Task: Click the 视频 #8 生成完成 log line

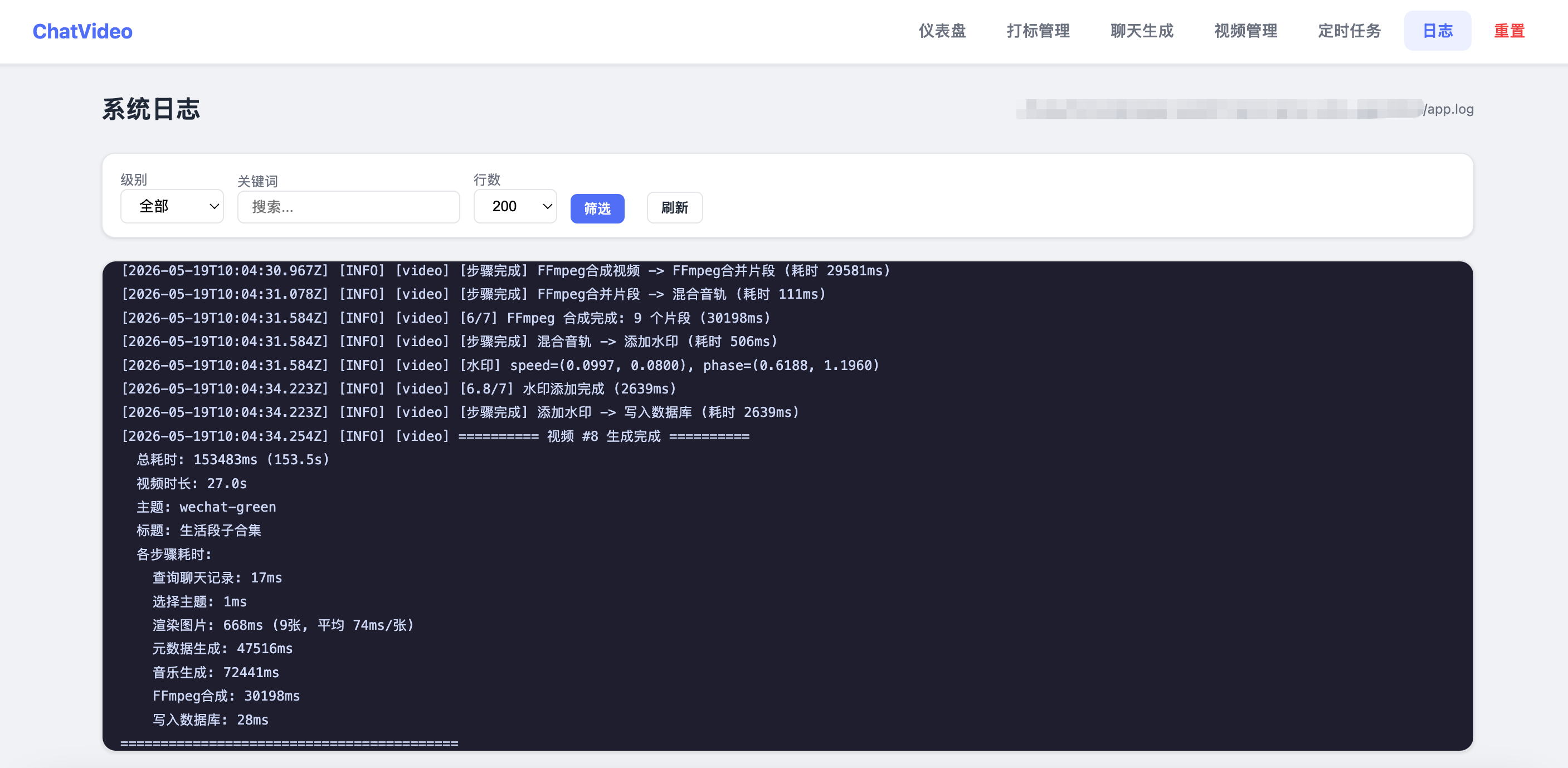Action: pyautogui.click(x=435, y=437)
